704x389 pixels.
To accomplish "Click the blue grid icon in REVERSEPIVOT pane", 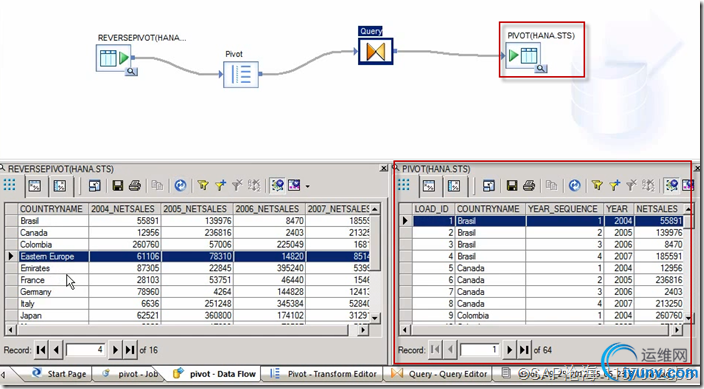I will (x=9, y=185).
